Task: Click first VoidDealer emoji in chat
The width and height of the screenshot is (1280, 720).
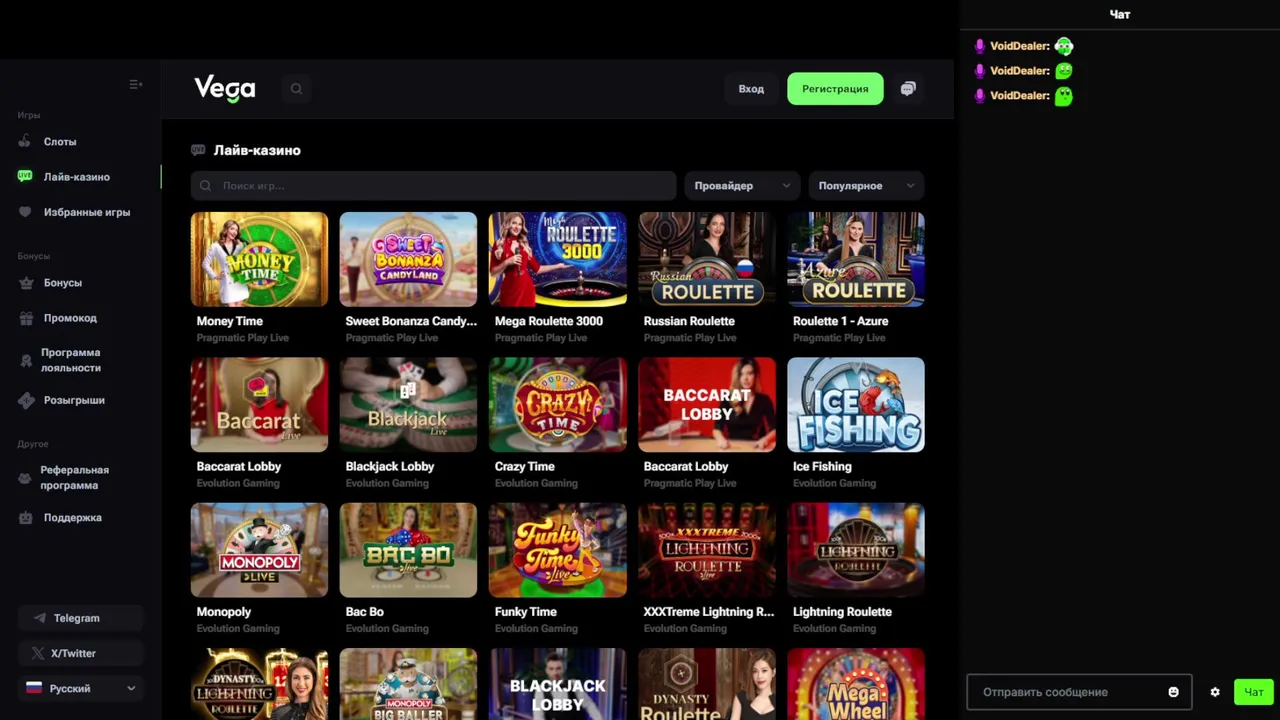Action: point(1064,46)
